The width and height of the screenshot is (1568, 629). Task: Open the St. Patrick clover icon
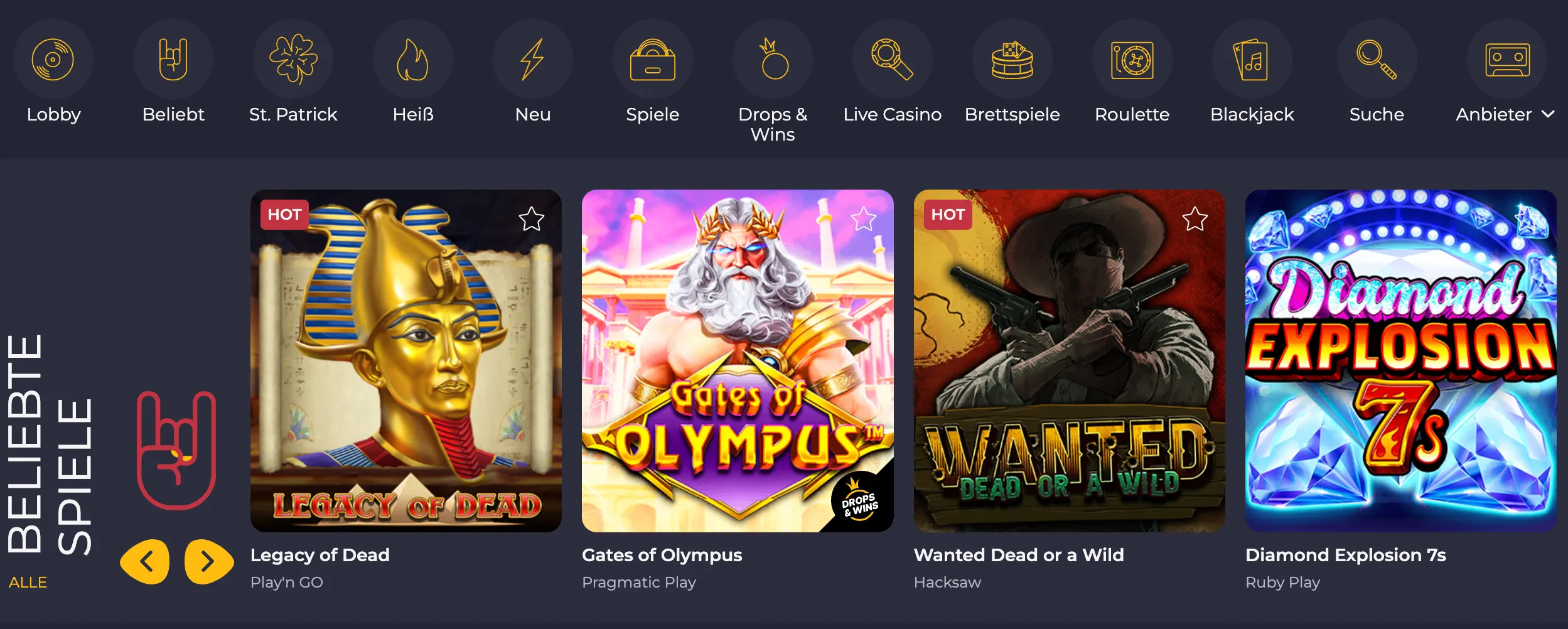[x=293, y=60]
